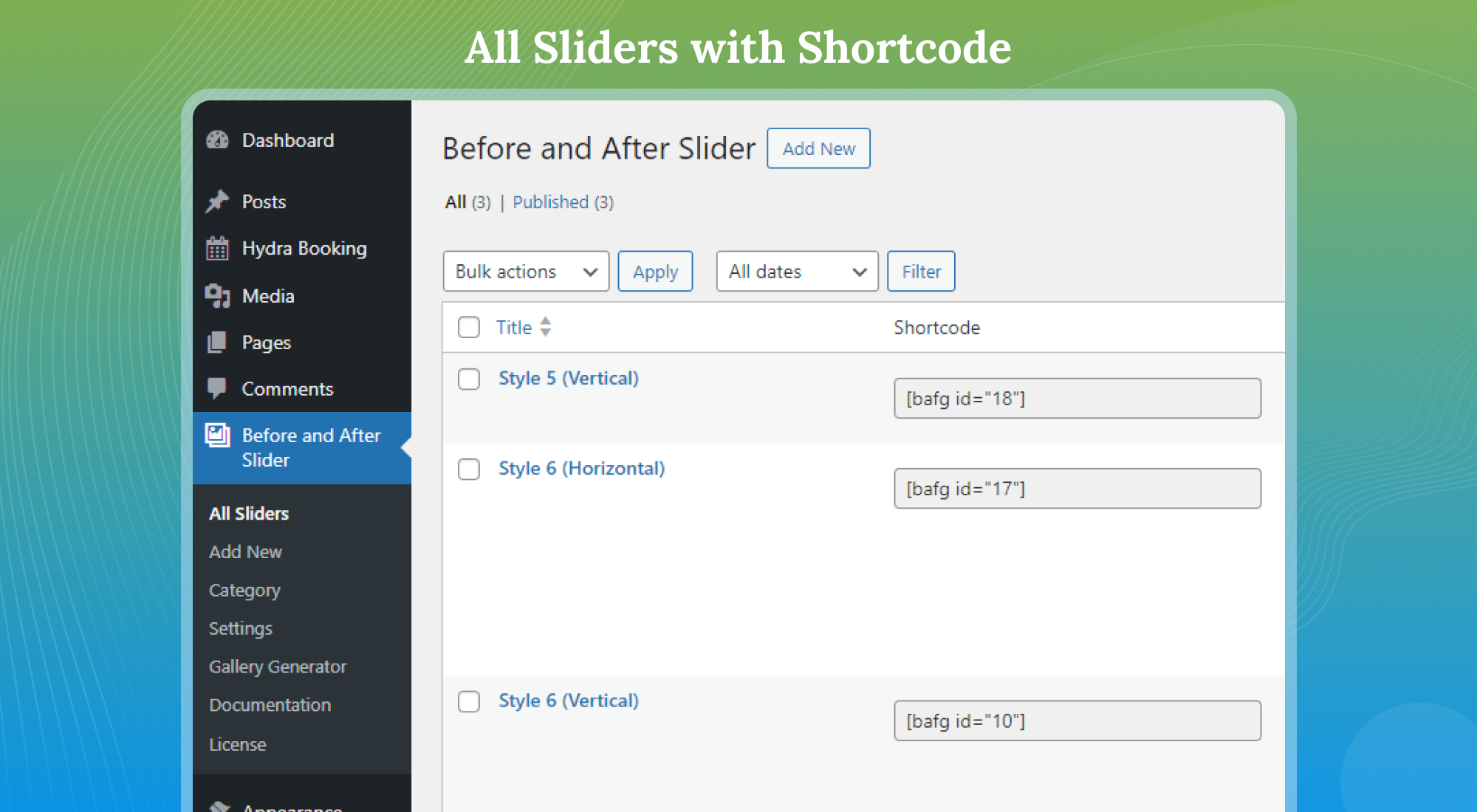Toggle the Style 6 Horizontal checkbox
Viewport: 1477px width, 812px height.
469,467
